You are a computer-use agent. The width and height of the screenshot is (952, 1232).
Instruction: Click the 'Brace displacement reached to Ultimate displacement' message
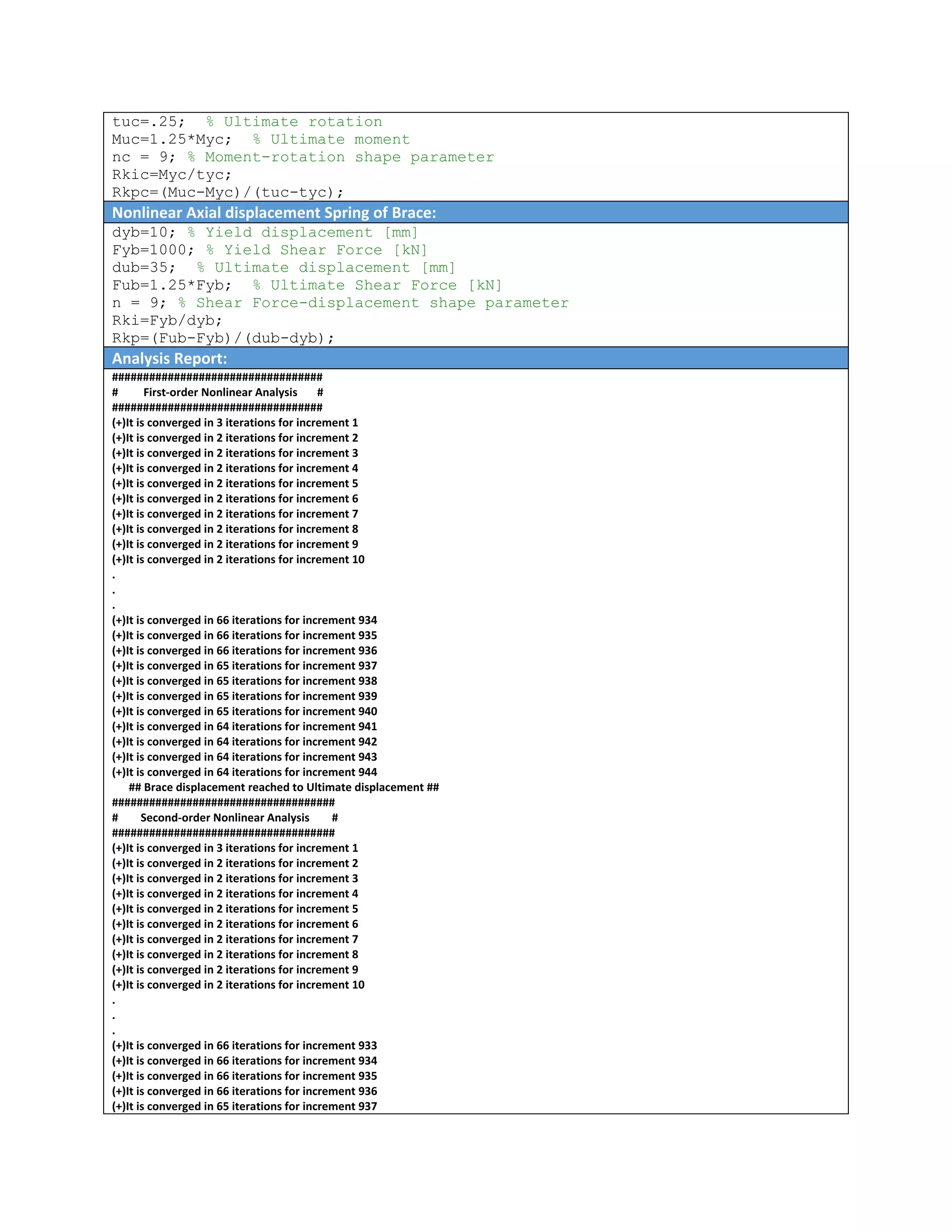[x=284, y=788]
